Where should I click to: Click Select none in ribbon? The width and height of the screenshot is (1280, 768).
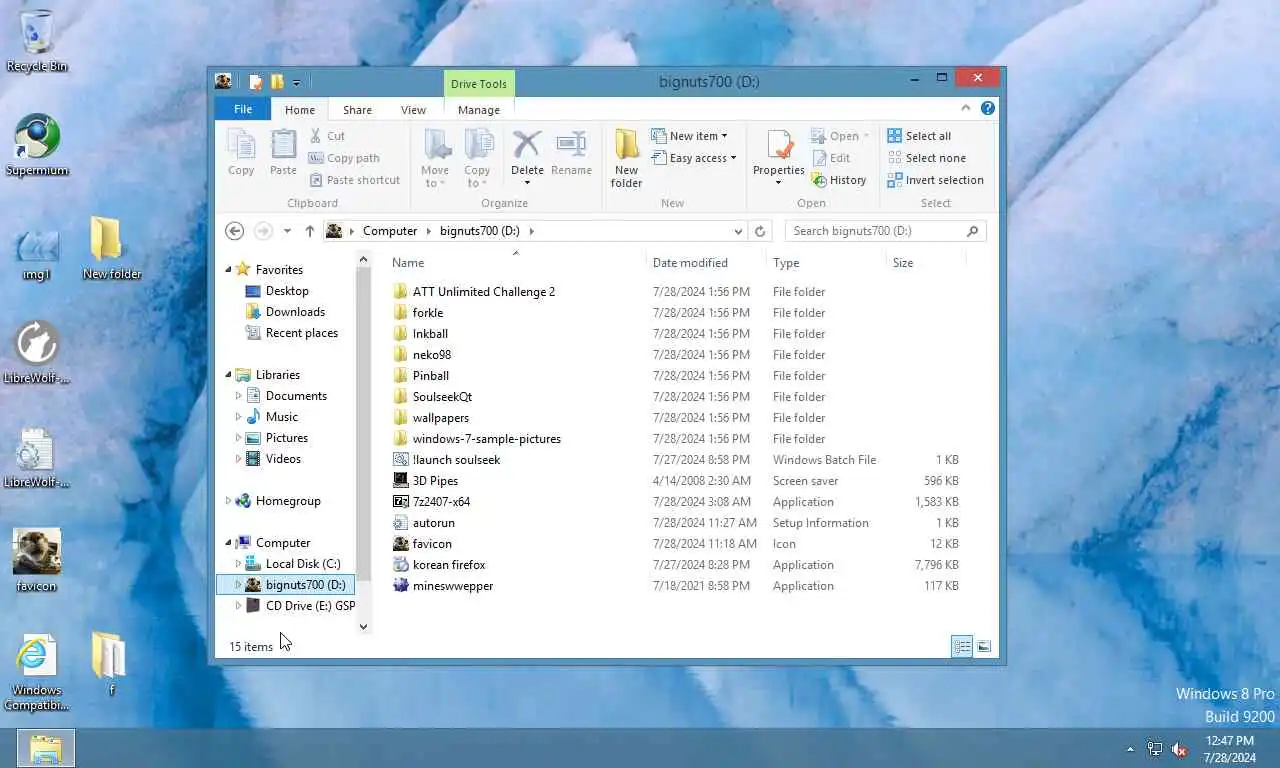[926, 158]
